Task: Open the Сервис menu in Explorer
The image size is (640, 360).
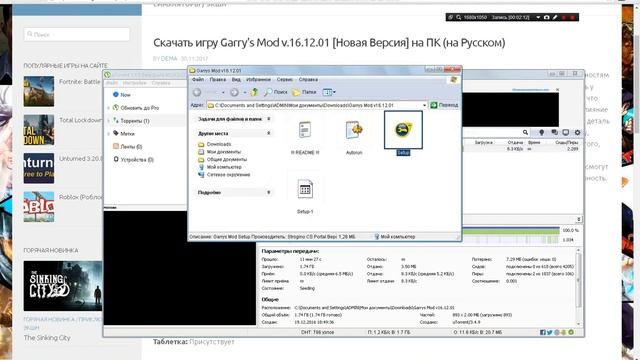Action: pos(284,80)
